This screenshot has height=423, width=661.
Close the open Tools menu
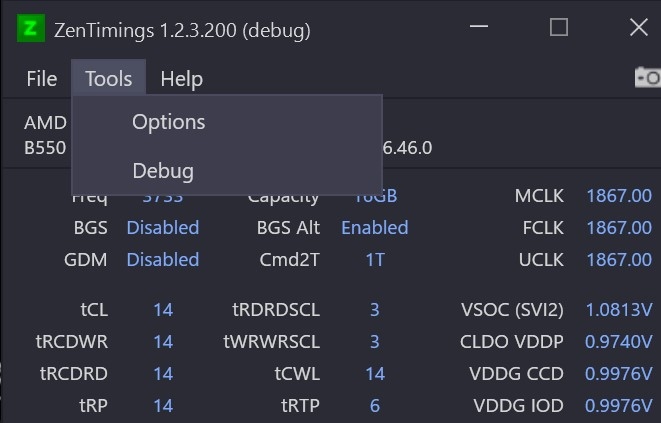point(109,78)
